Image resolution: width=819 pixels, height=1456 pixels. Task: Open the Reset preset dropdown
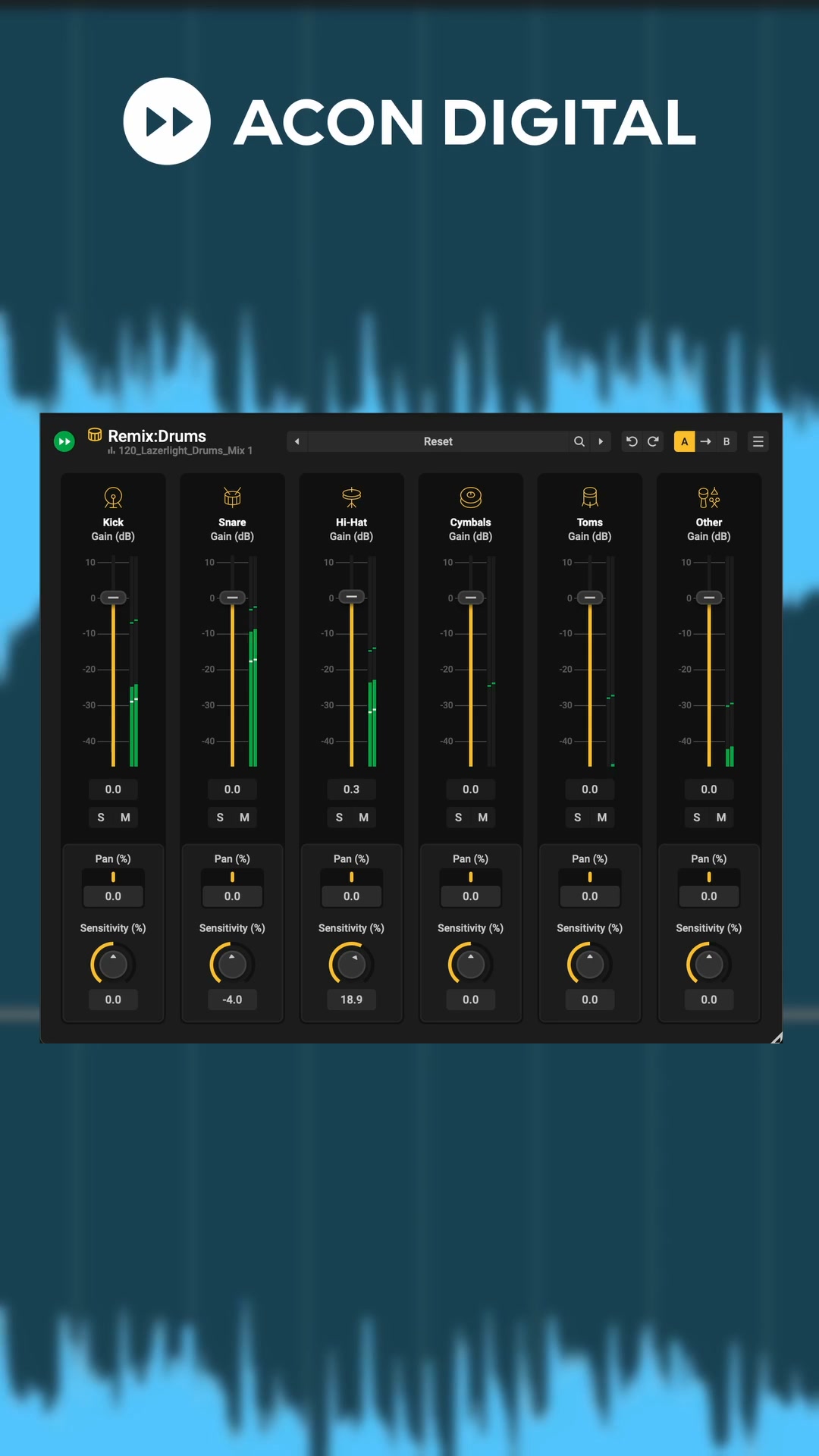coord(438,441)
